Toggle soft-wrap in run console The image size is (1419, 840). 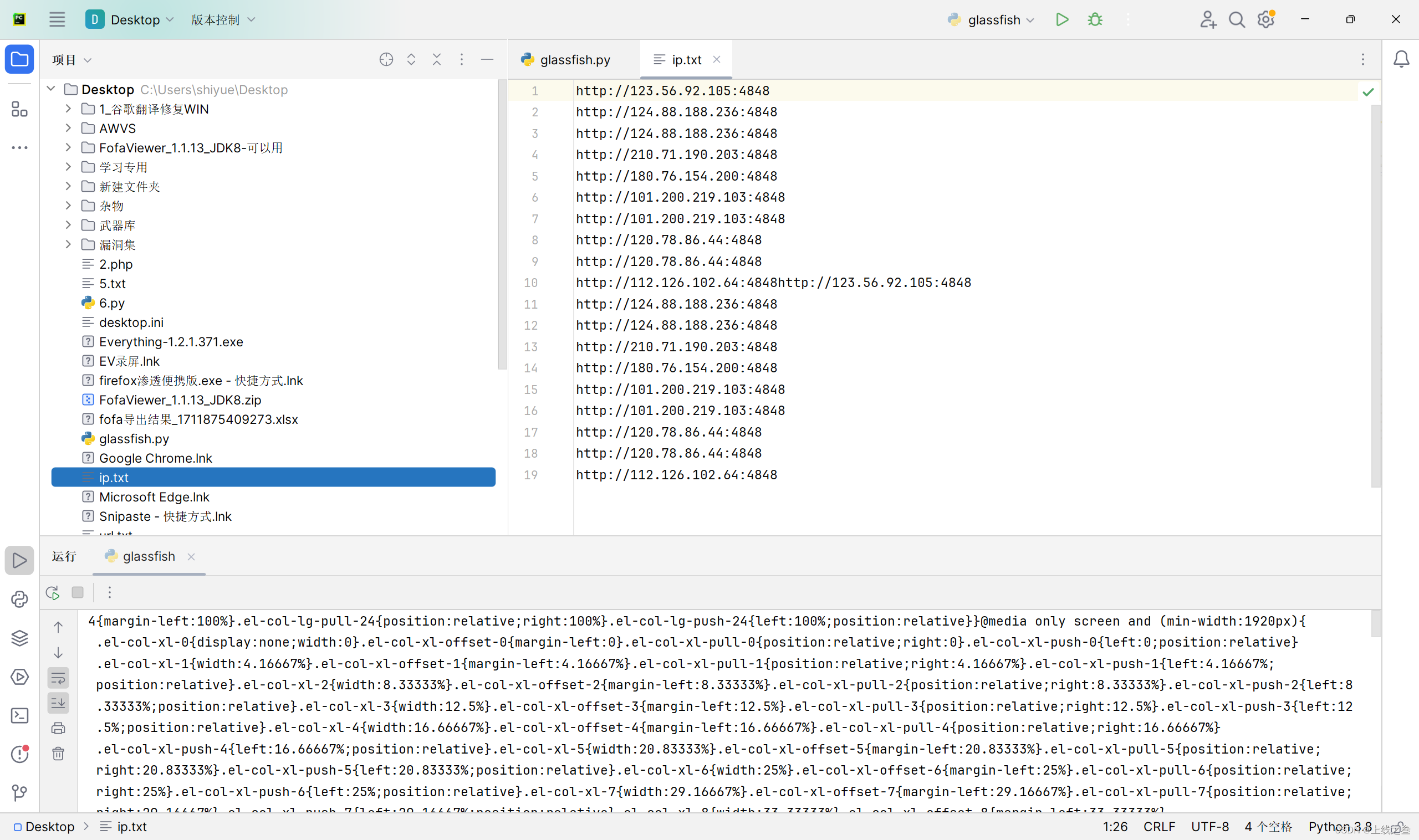(58, 678)
